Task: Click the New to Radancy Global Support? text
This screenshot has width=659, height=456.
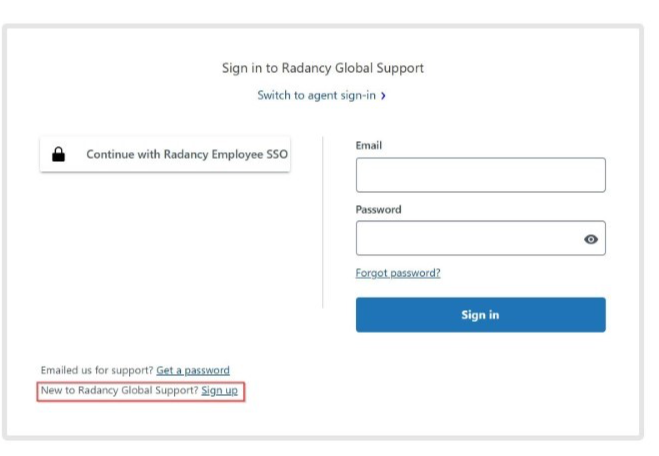Action: [x=119, y=390]
